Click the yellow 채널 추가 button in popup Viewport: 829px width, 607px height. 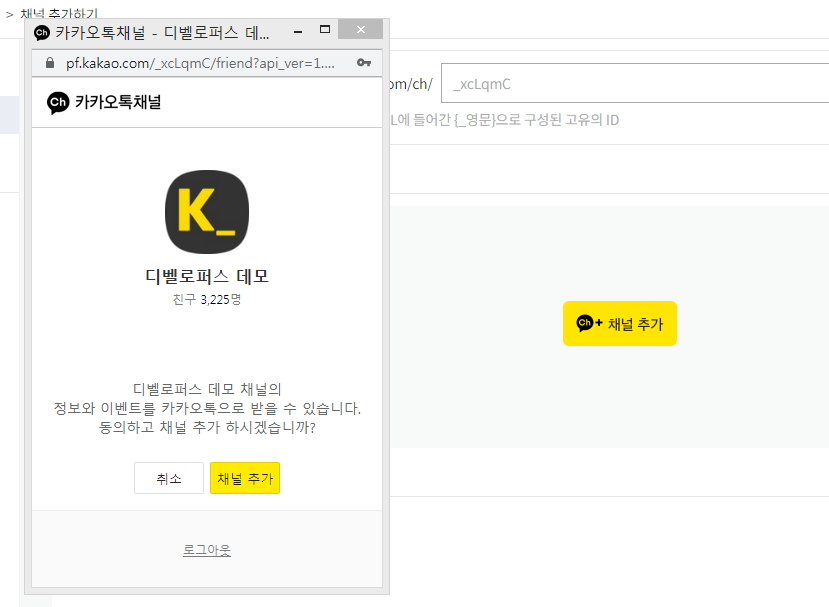point(245,478)
